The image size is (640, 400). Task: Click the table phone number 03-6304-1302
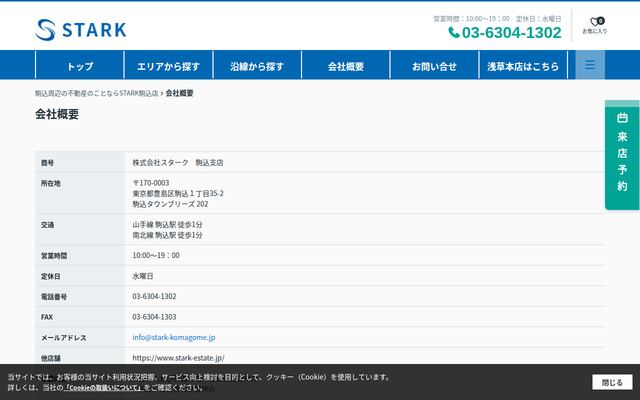(x=154, y=296)
